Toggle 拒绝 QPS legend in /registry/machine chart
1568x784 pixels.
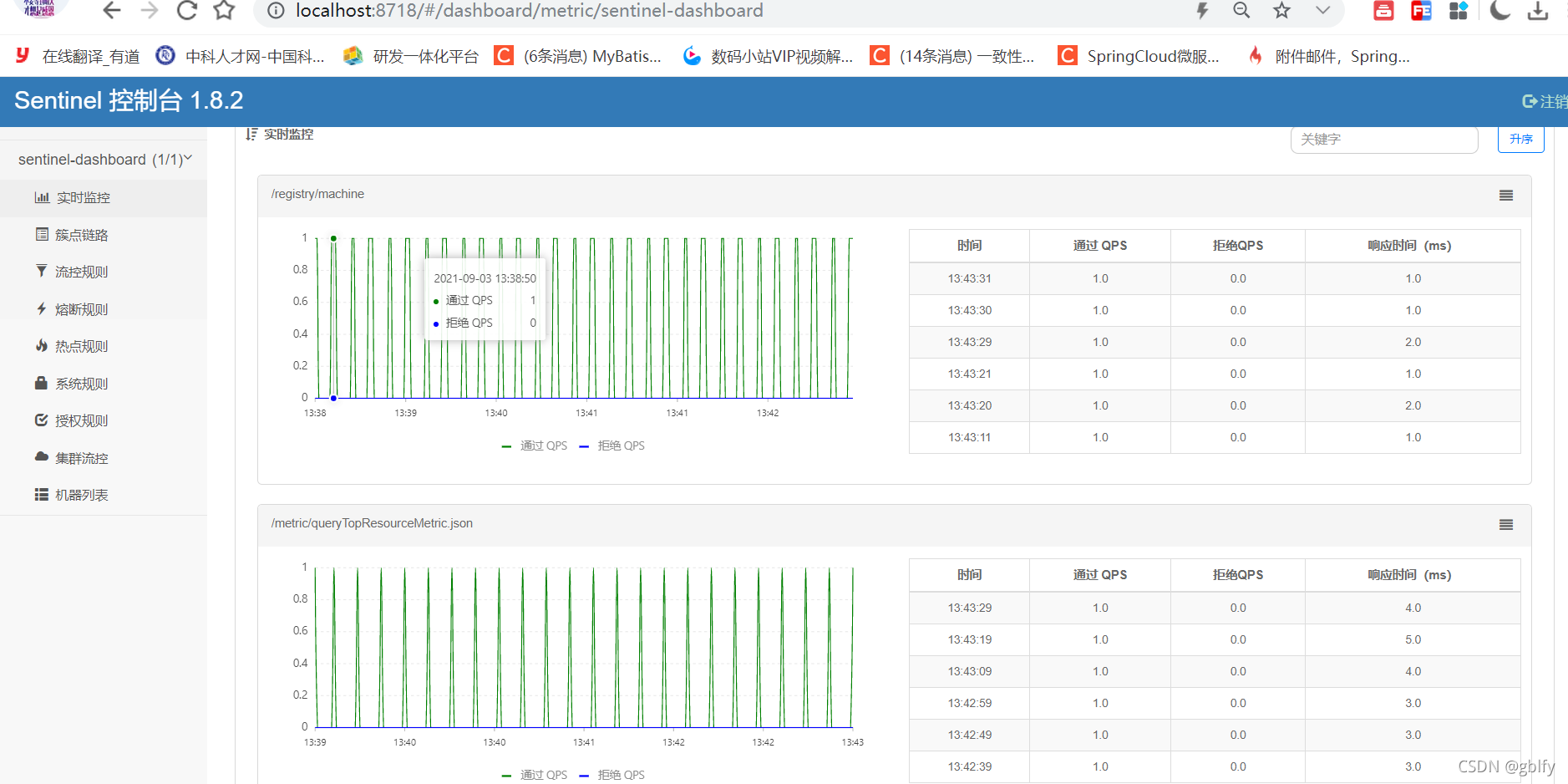click(612, 445)
